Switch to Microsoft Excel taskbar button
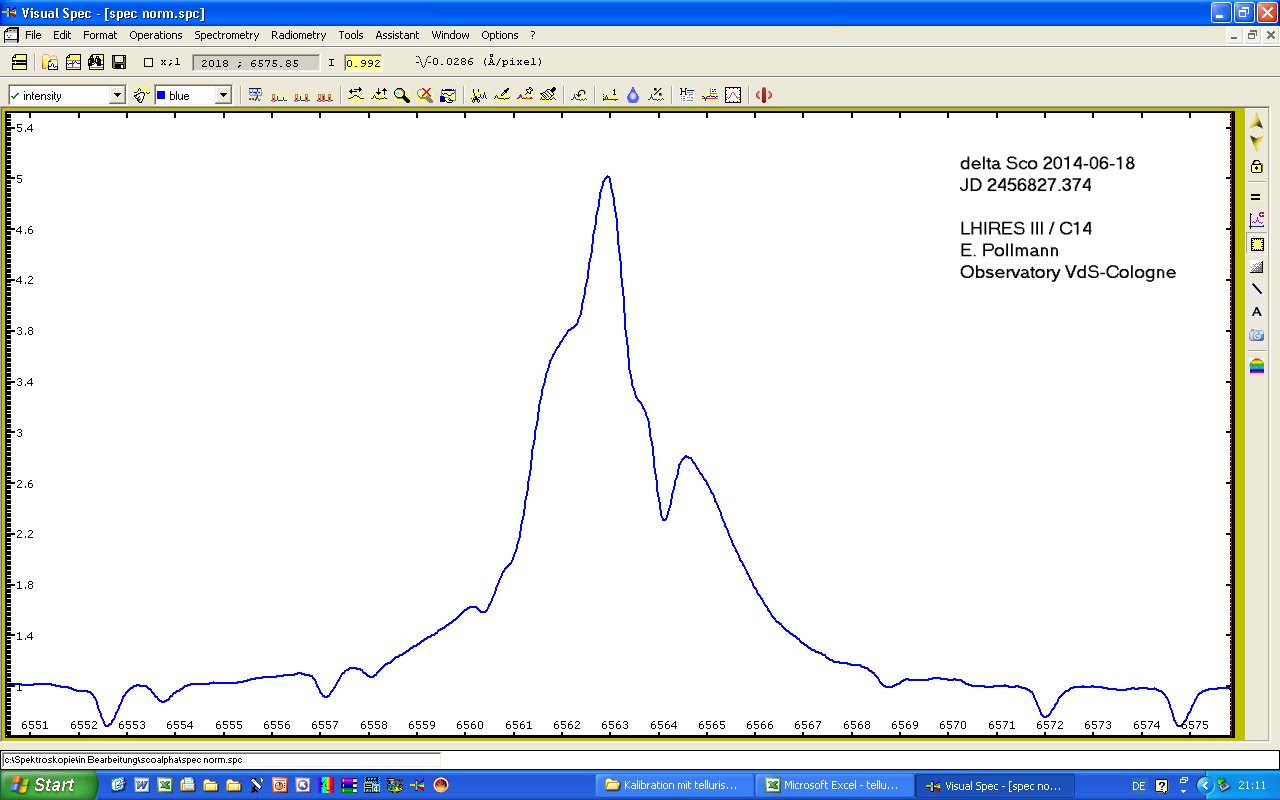1280x800 pixels. (x=833, y=785)
